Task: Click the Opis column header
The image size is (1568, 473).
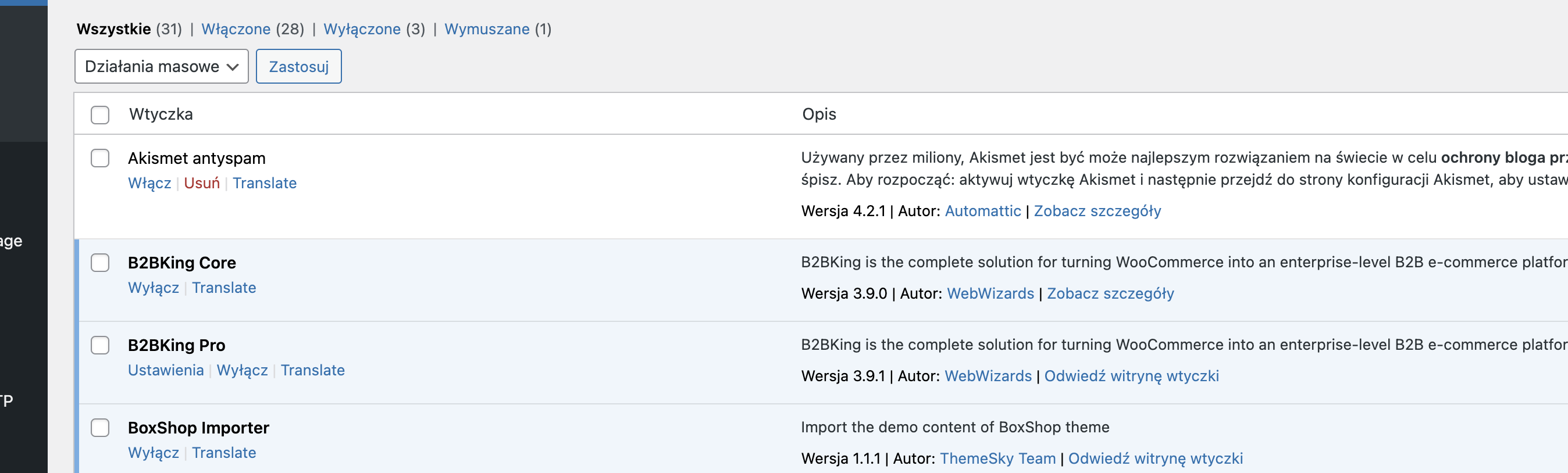Action: pyautogui.click(x=819, y=114)
